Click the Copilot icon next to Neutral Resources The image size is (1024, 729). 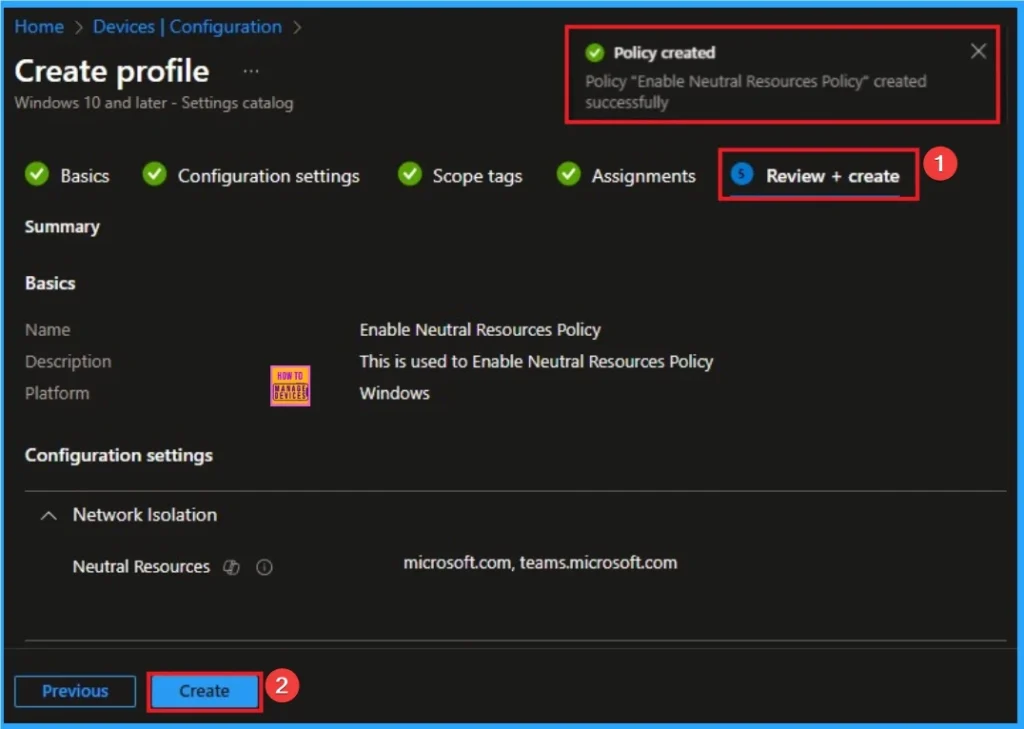[x=232, y=567]
